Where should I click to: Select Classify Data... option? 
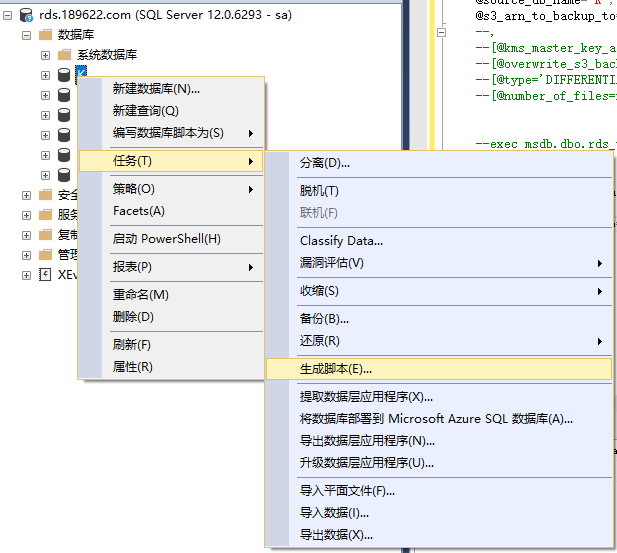(x=439, y=241)
